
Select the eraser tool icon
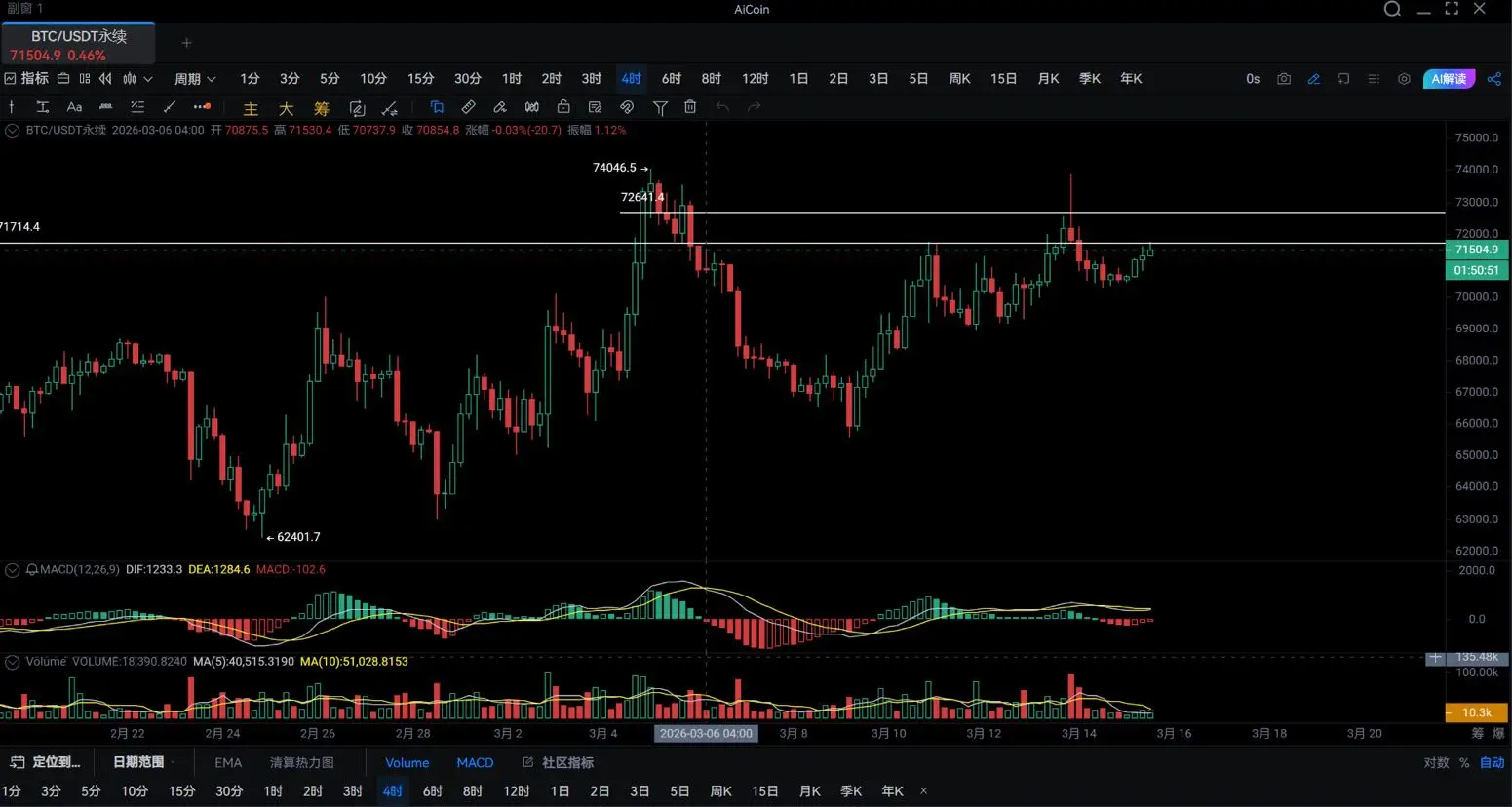[x=500, y=107]
